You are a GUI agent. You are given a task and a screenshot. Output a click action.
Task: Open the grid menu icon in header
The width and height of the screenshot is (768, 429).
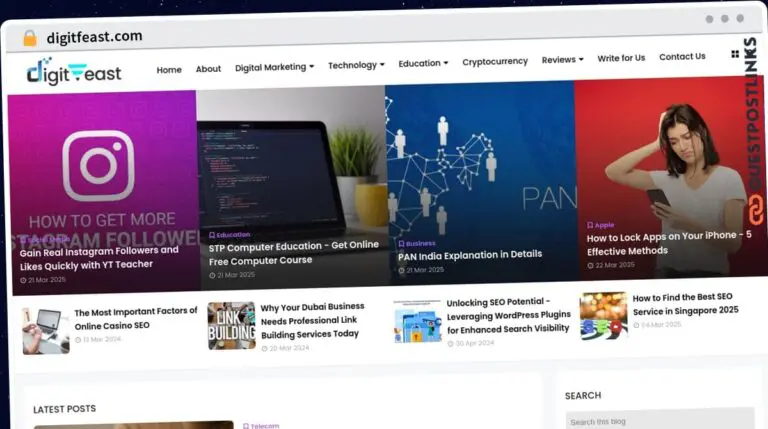(735, 54)
